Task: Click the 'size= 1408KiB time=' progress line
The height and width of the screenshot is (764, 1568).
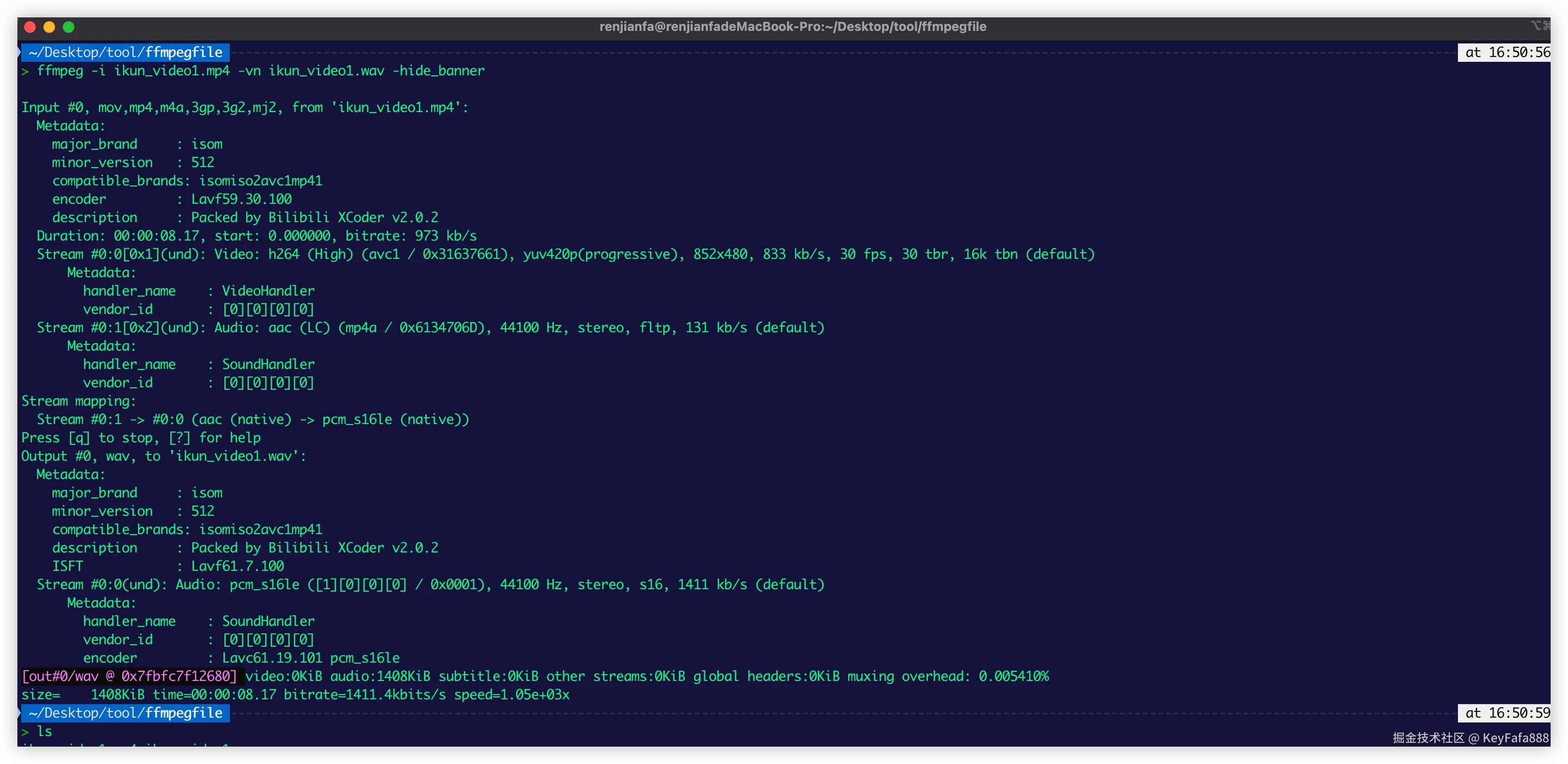Action: (295, 694)
